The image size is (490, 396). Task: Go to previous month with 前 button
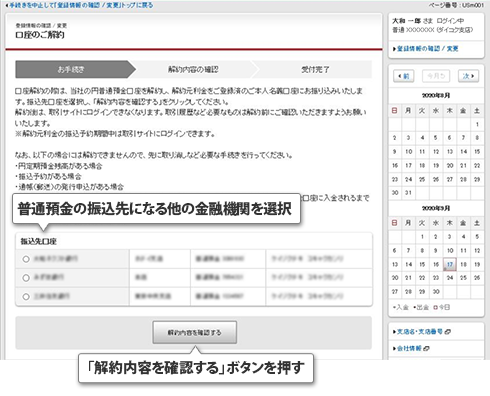pos(404,76)
